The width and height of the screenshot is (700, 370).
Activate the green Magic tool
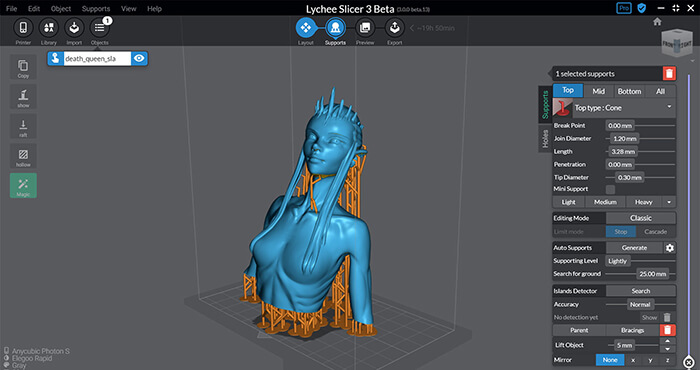[x=23, y=186]
